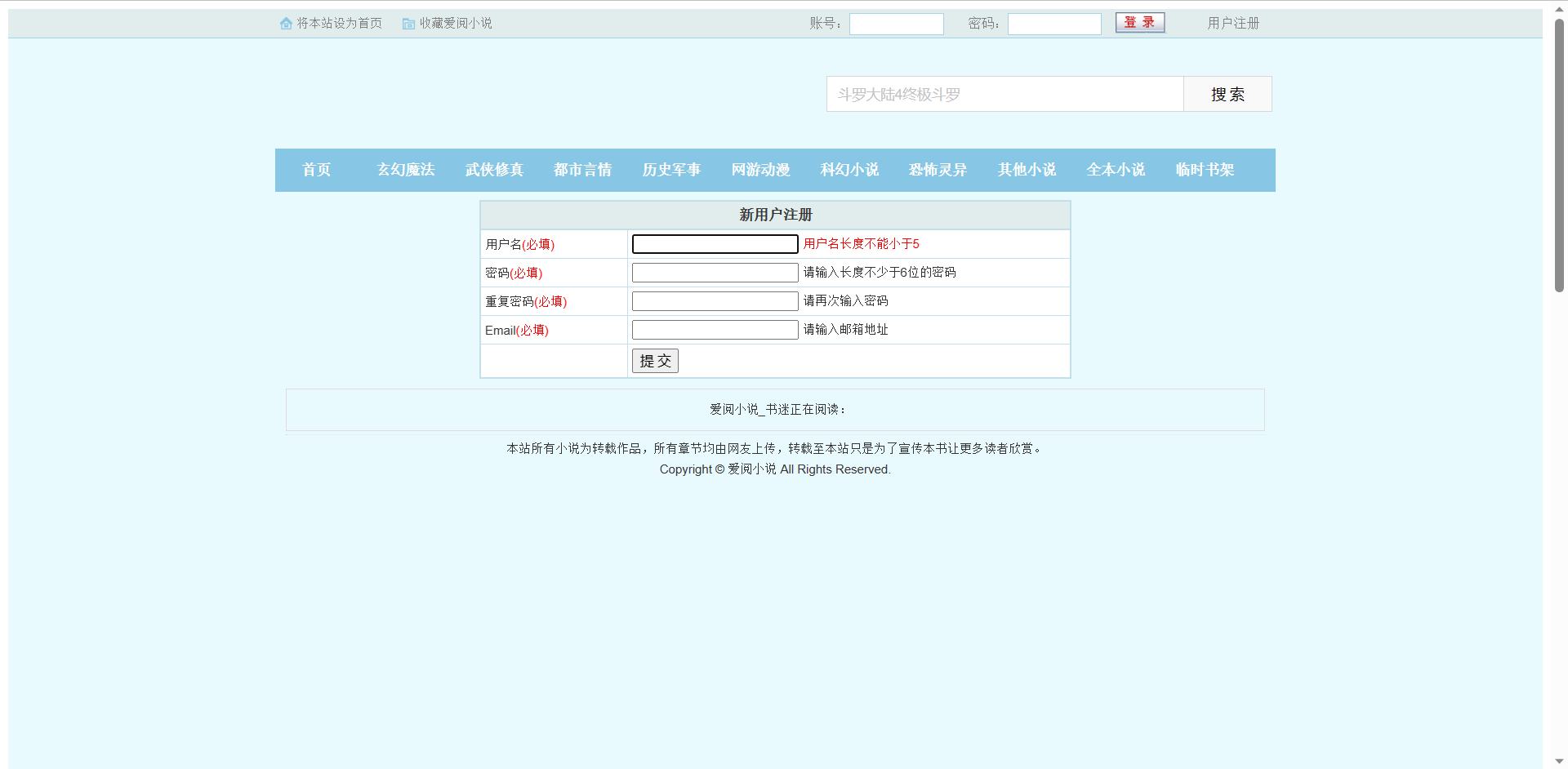Viewport: 1568px width, 769px height.
Task: Open the 武侠修真 category
Action: [494, 170]
